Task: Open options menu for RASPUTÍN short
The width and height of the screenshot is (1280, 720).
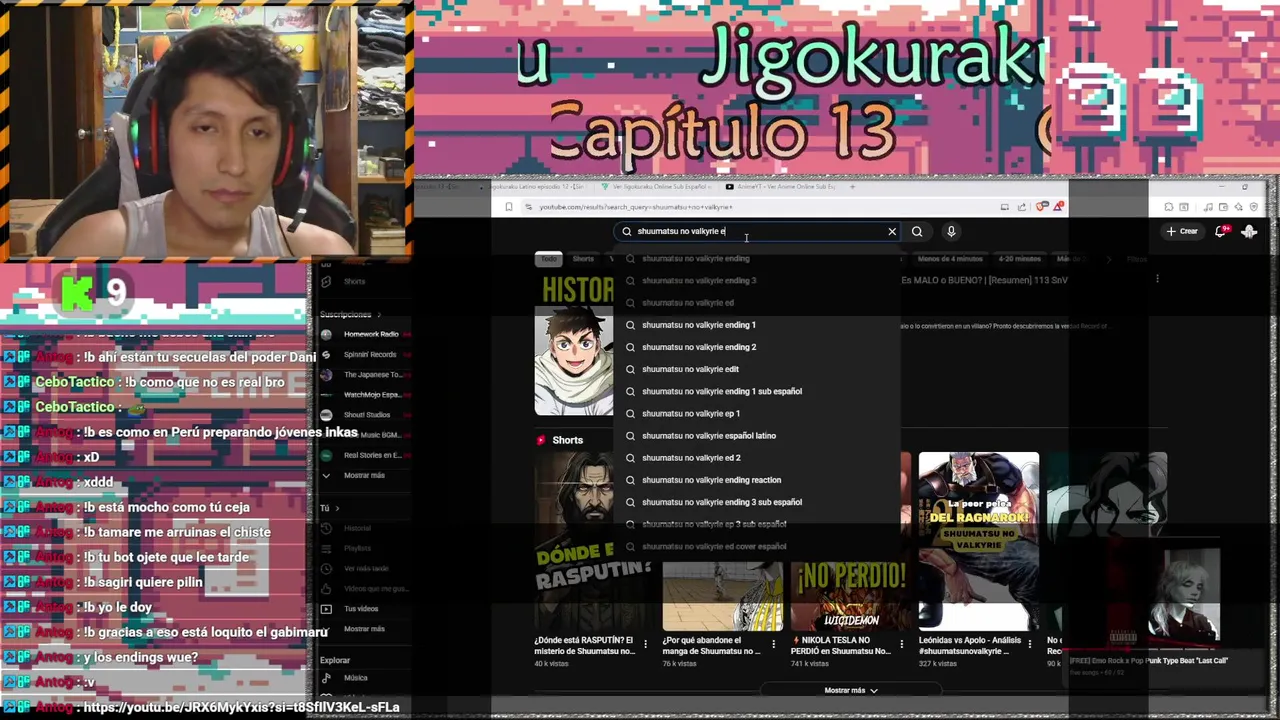Action: point(645,644)
